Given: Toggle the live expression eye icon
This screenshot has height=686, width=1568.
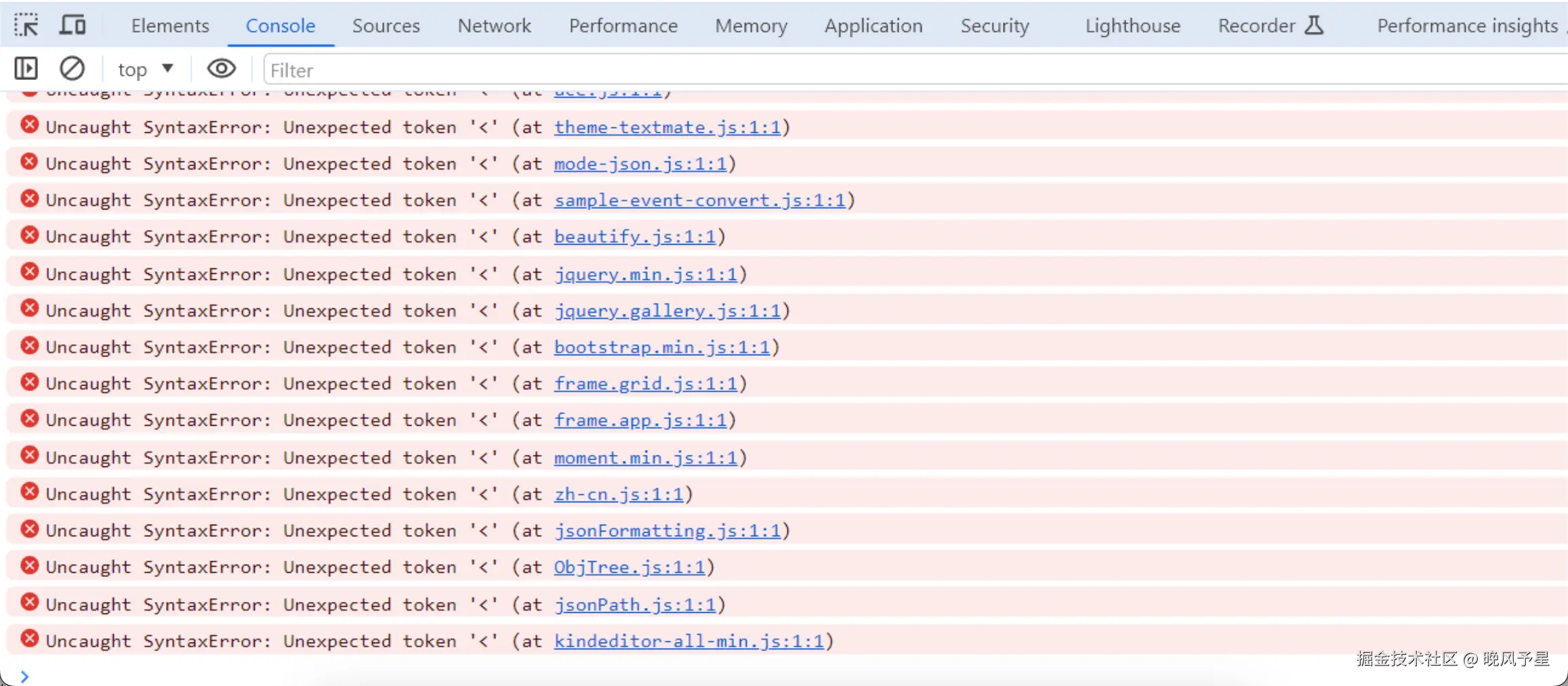Looking at the screenshot, I should pyautogui.click(x=221, y=68).
